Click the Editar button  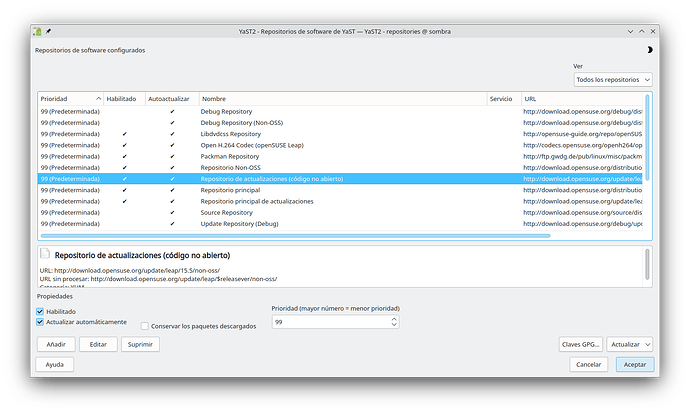[98, 344]
